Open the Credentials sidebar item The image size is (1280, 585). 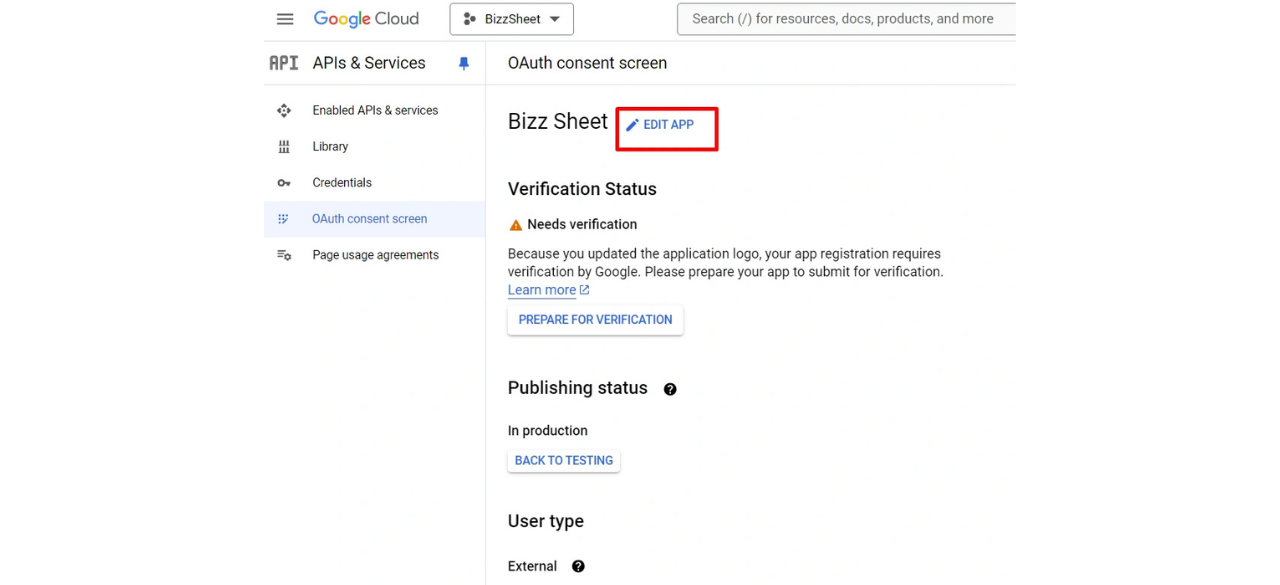click(x=374, y=182)
